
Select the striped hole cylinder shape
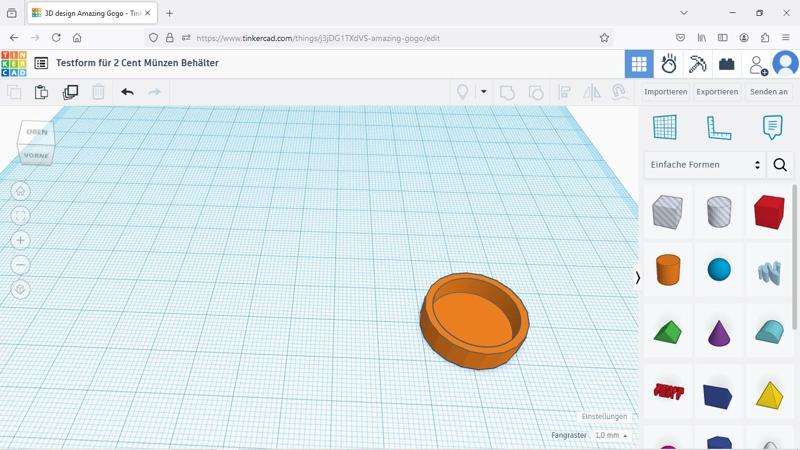click(719, 212)
